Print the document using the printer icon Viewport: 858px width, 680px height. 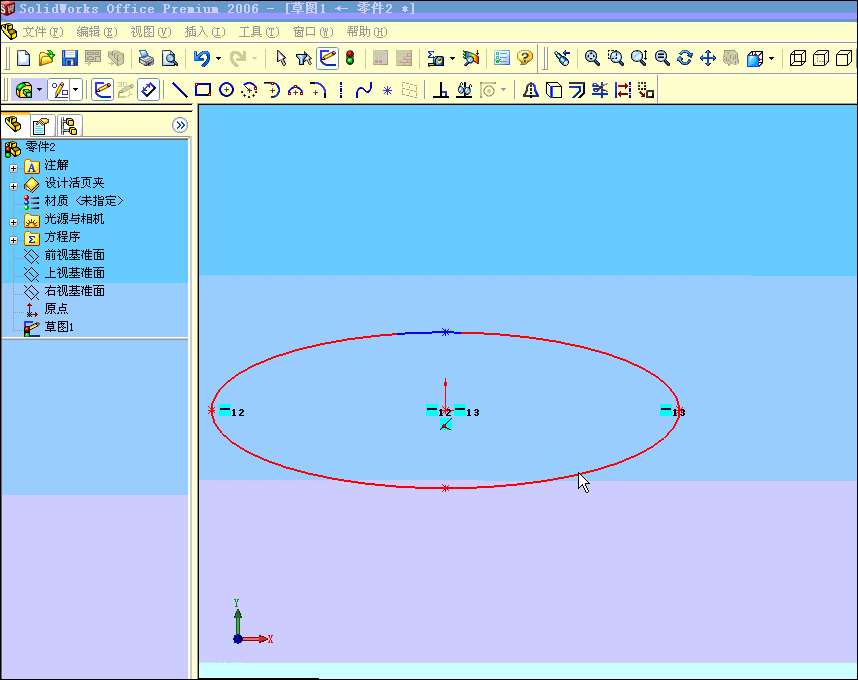pos(146,58)
